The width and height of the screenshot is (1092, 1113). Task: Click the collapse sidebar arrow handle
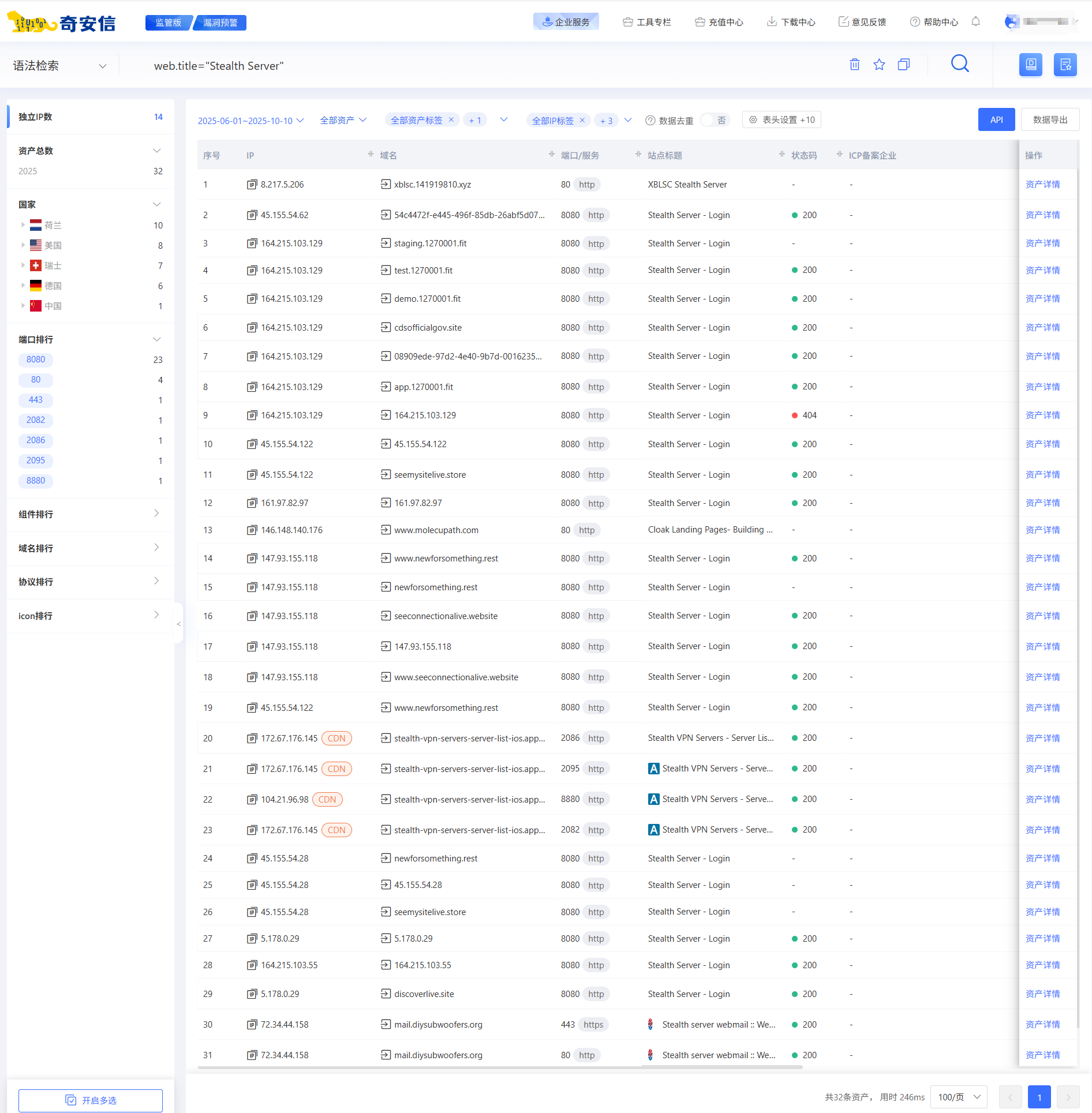[x=179, y=624]
